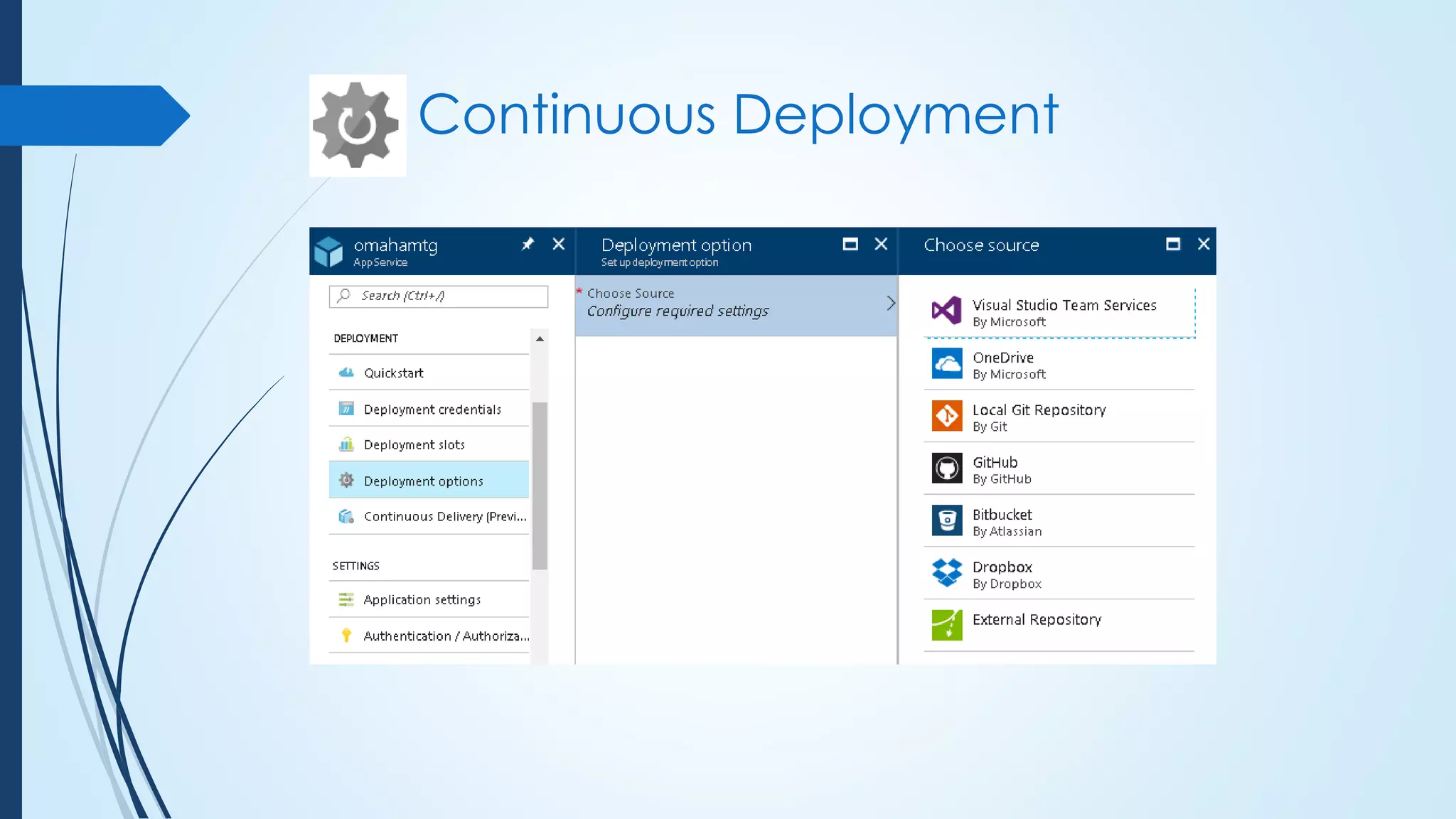Open Application settings
Image resolution: width=1456 pixels, height=819 pixels.
429,599
